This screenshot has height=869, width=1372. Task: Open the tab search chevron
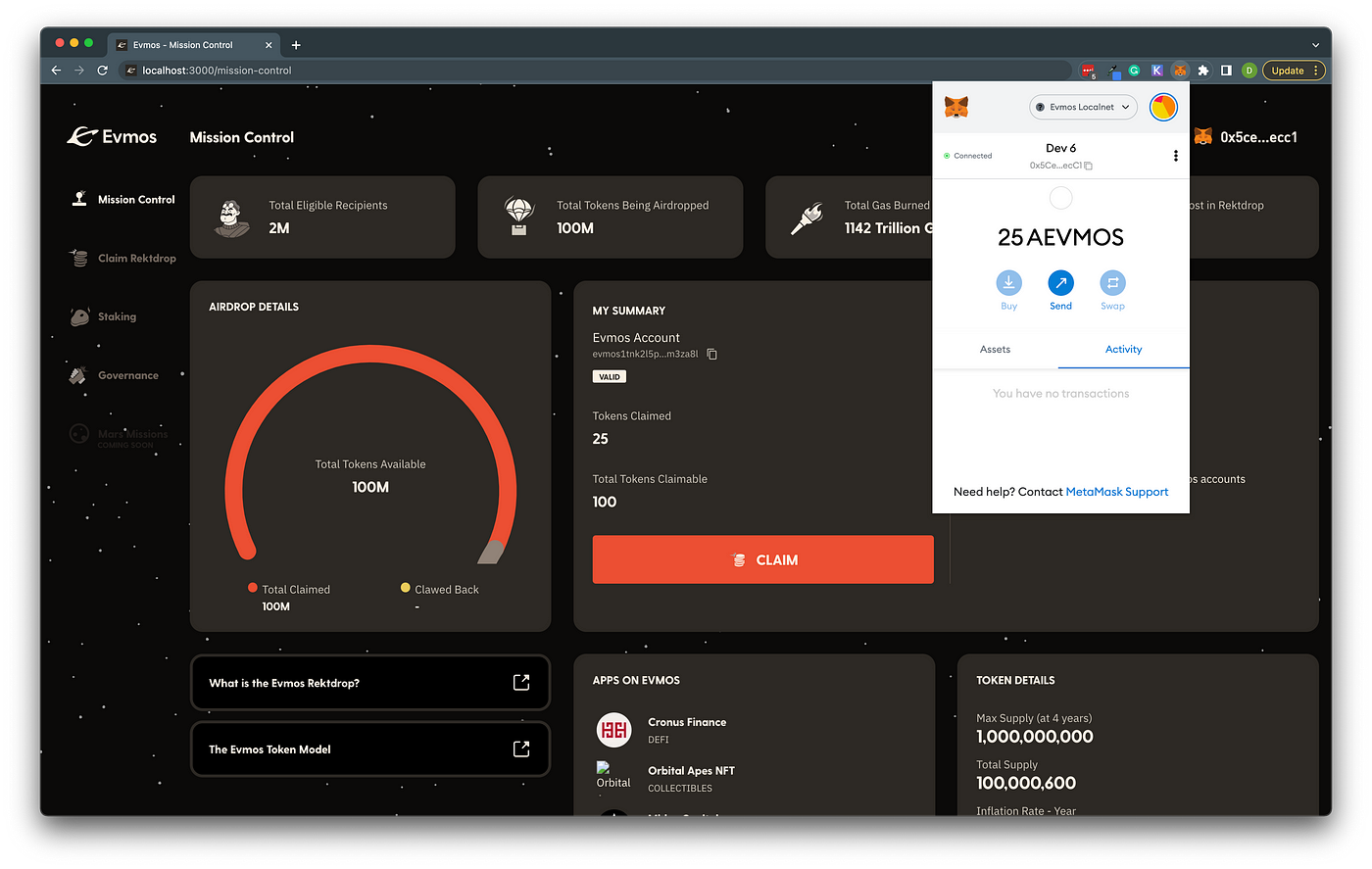tap(1315, 45)
